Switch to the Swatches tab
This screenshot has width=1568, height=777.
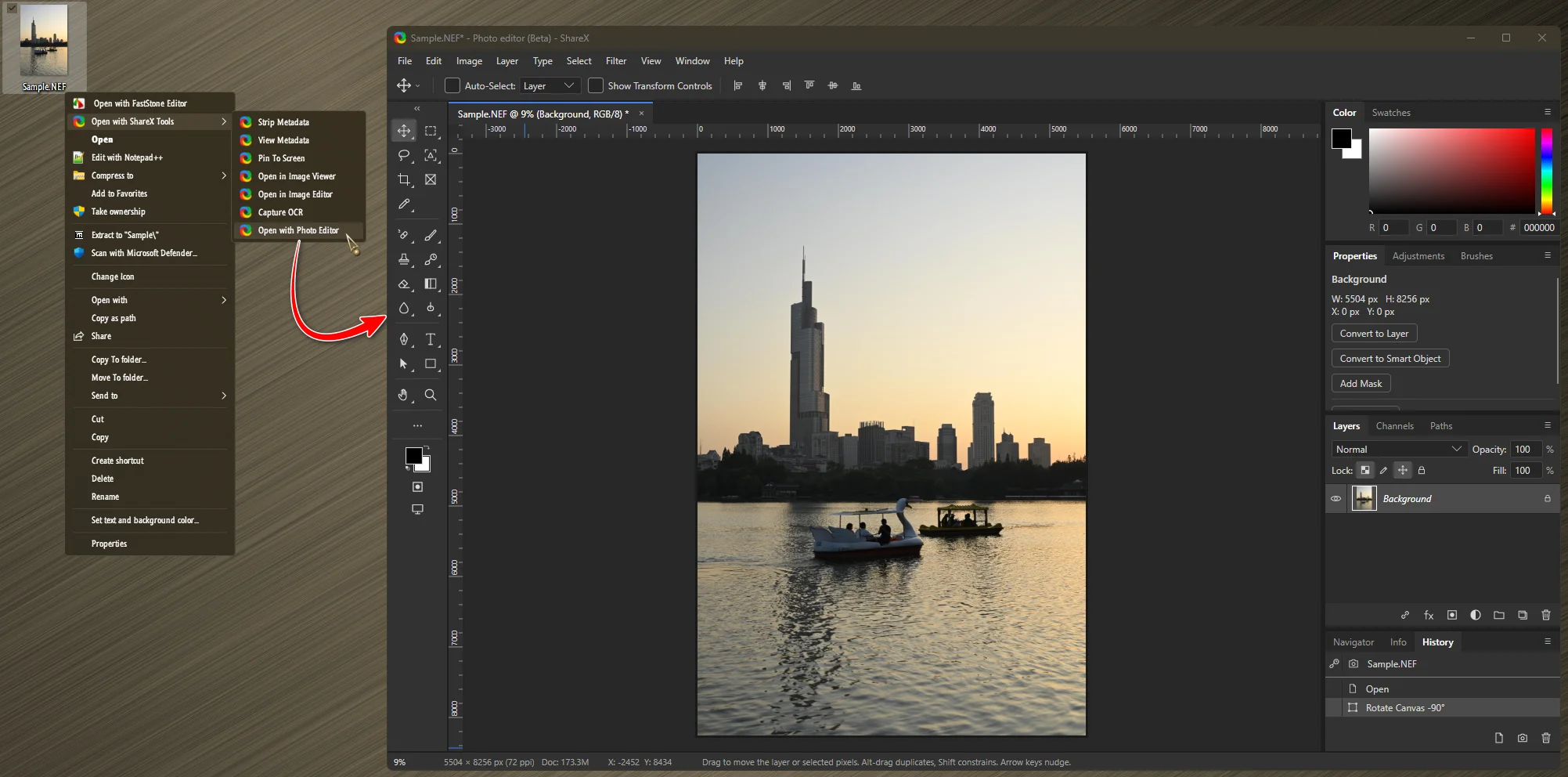1391,113
